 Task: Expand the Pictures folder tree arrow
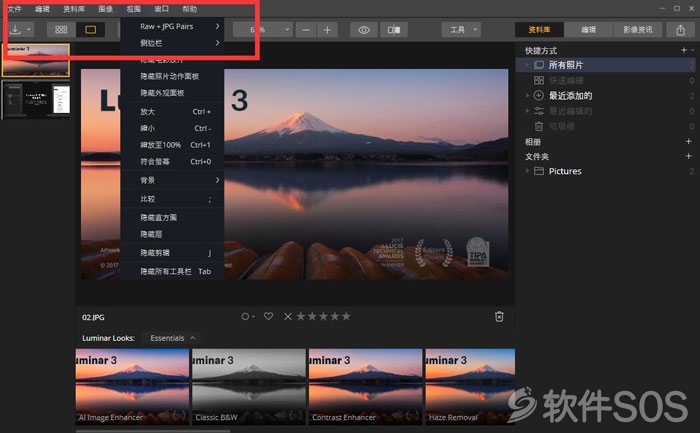(527, 171)
